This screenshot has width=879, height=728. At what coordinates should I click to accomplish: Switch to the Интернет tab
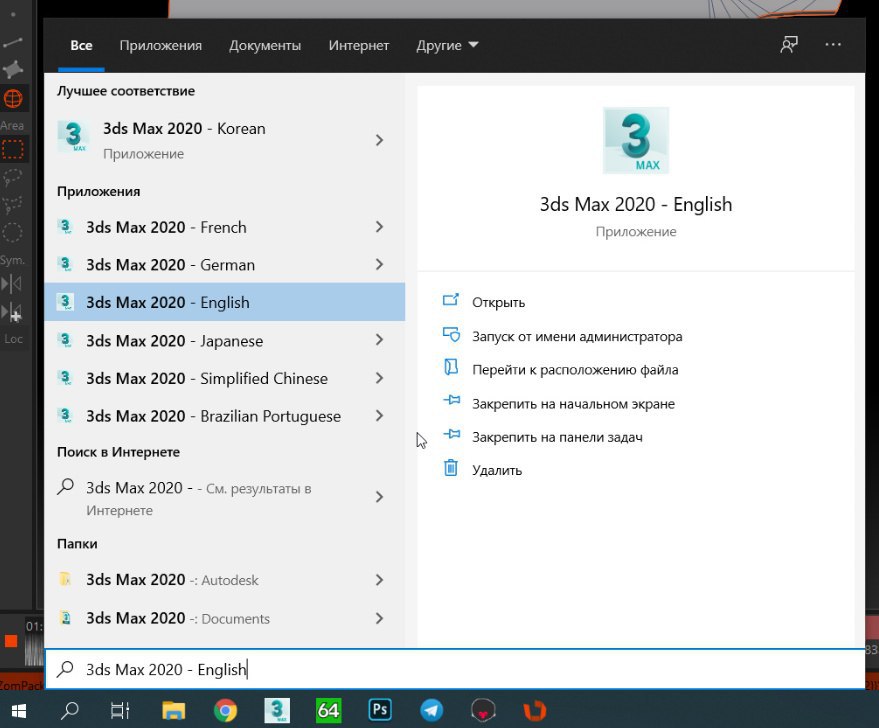[359, 45]
